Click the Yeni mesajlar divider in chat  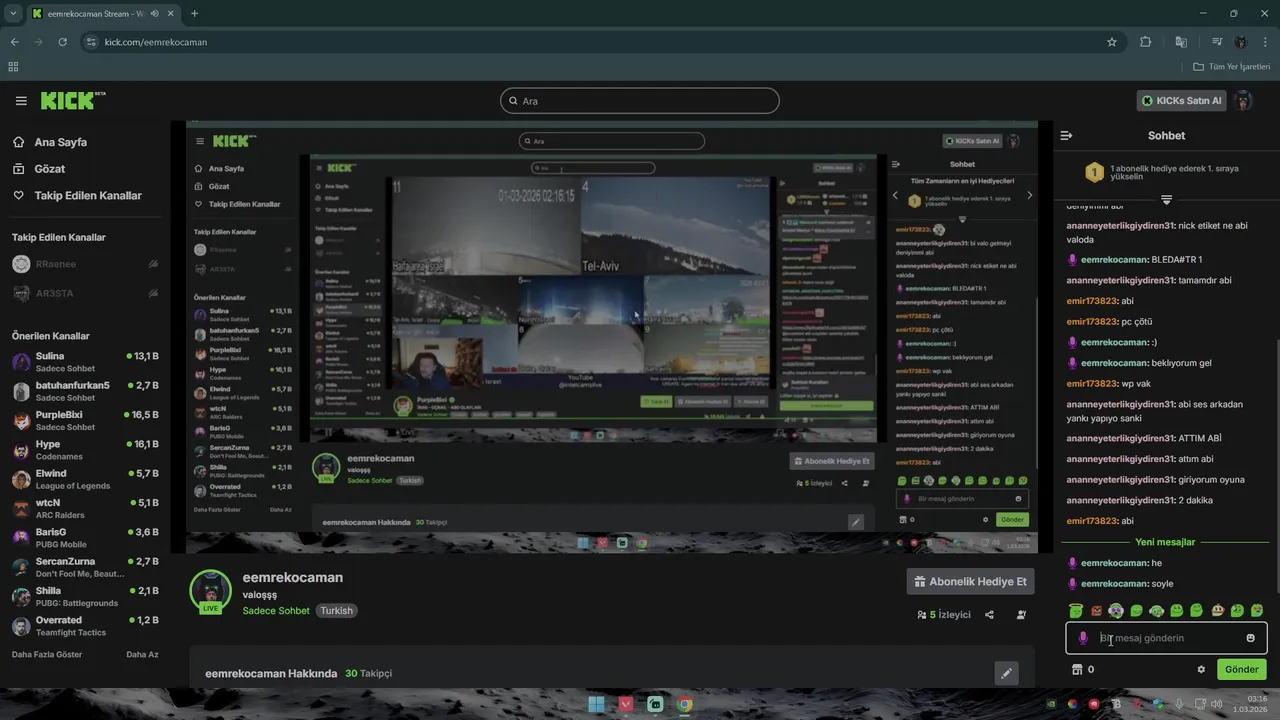click(x=1165, y=542)
